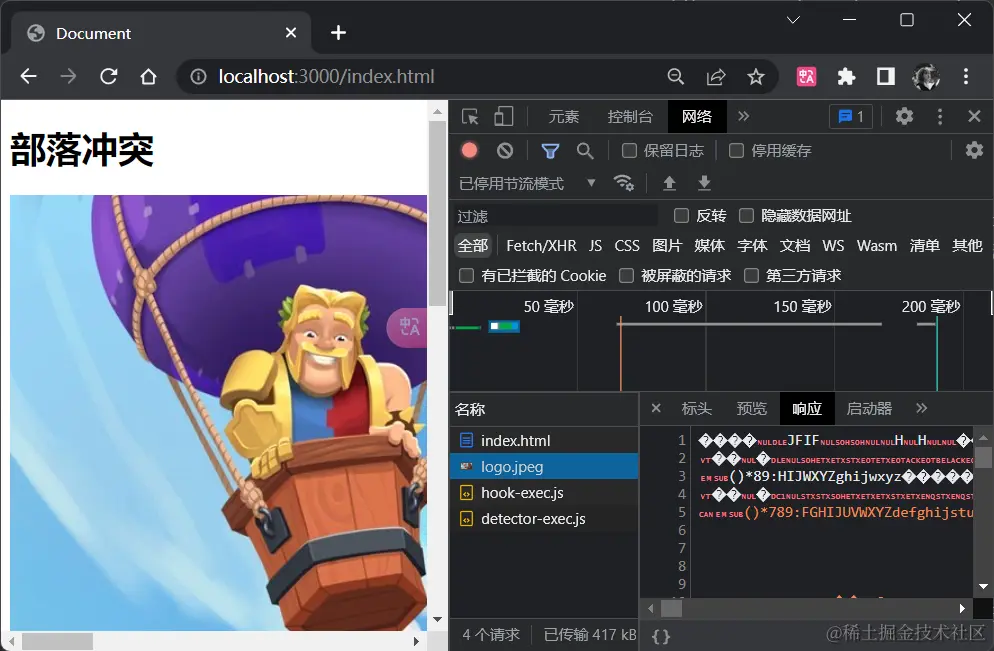Filter requests by 图片
This screenshot has height=651, width=994.
(667, 246)
